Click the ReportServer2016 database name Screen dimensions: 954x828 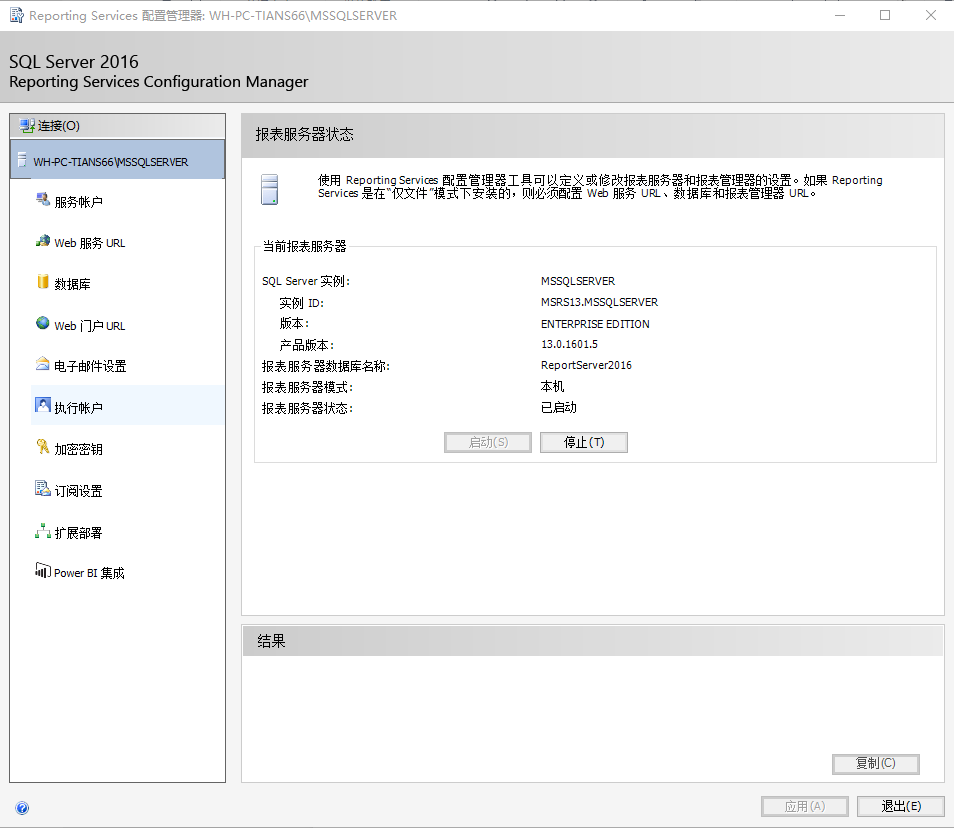[x=586, y=365]
